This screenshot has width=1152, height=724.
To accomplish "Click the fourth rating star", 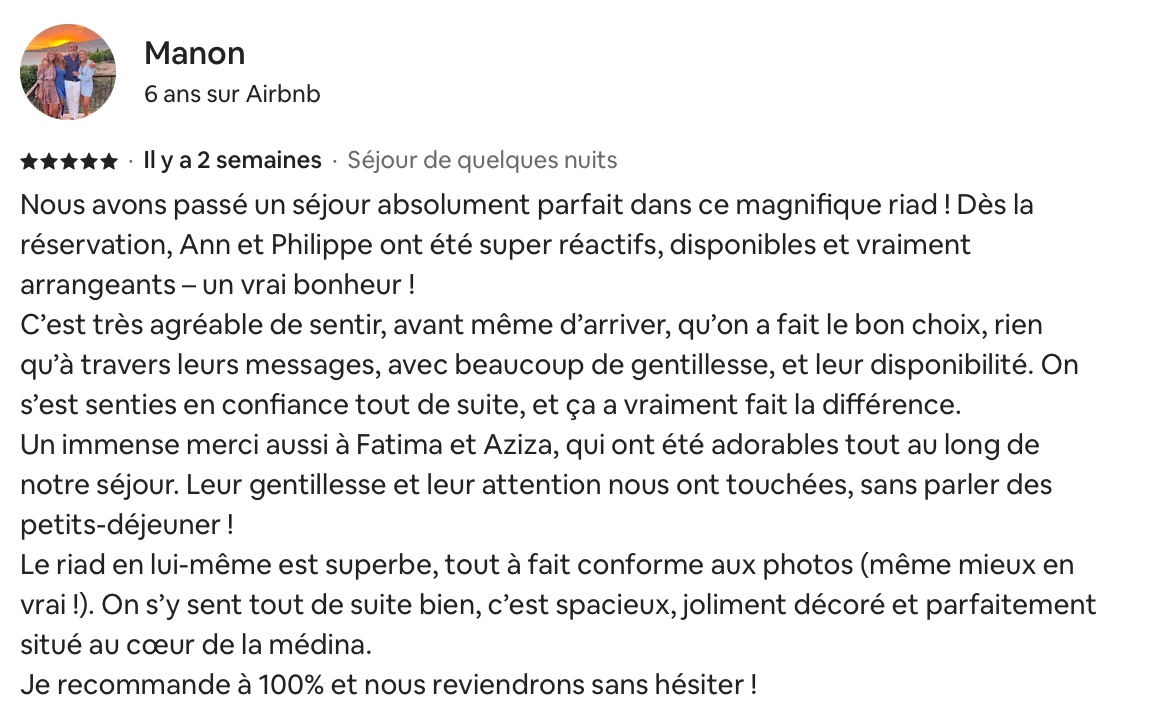I will point(89,161).
